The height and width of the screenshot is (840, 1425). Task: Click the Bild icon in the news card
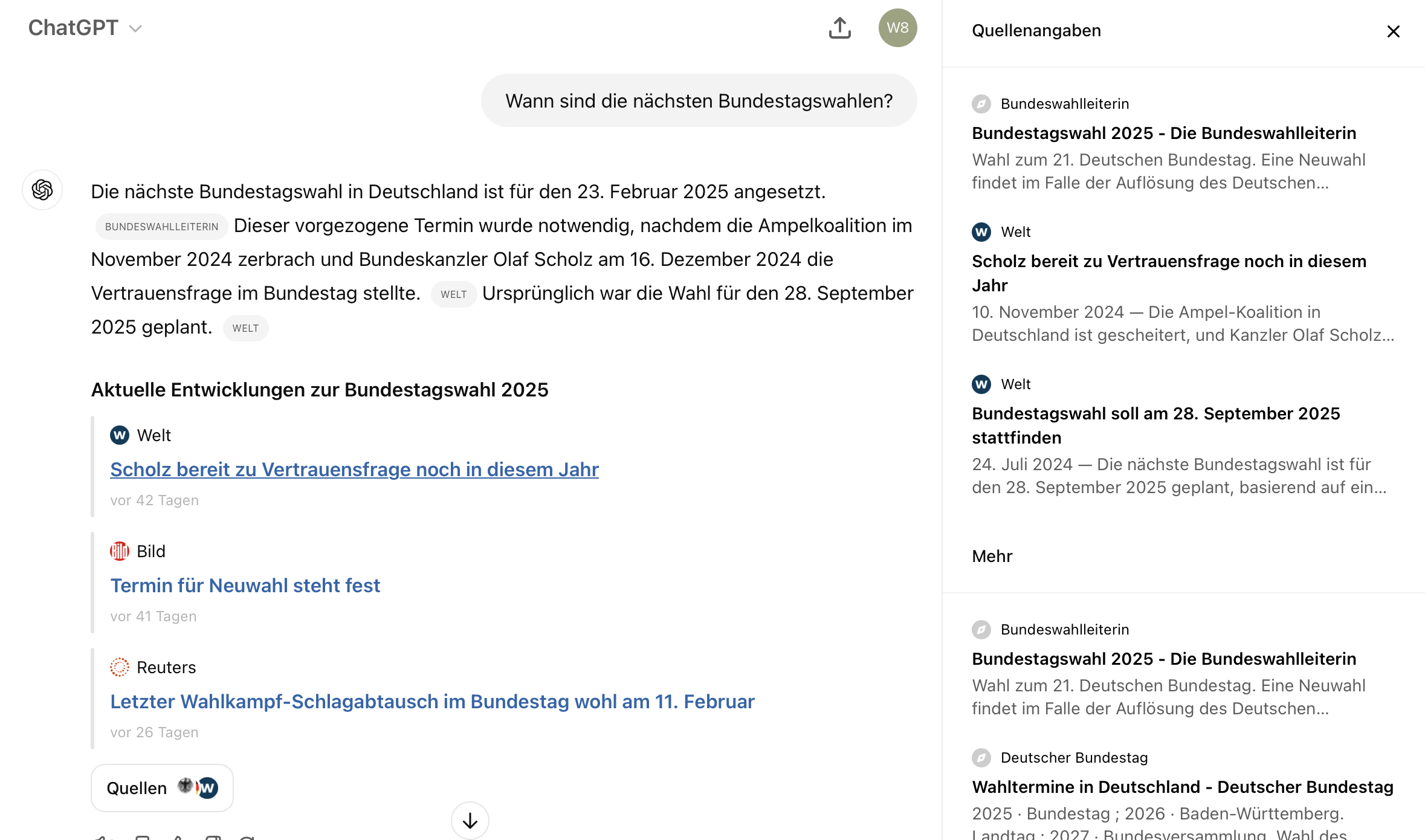(x=120, y=551)
